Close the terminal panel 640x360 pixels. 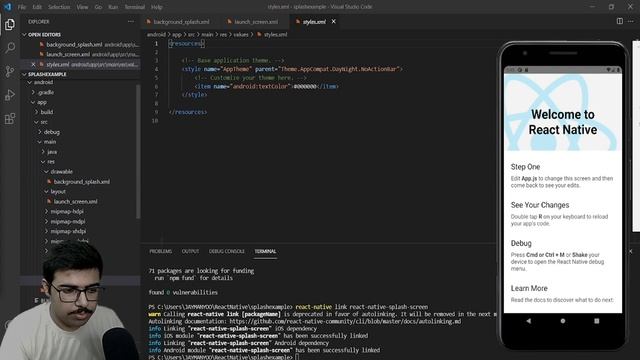(x=631, y=251)
